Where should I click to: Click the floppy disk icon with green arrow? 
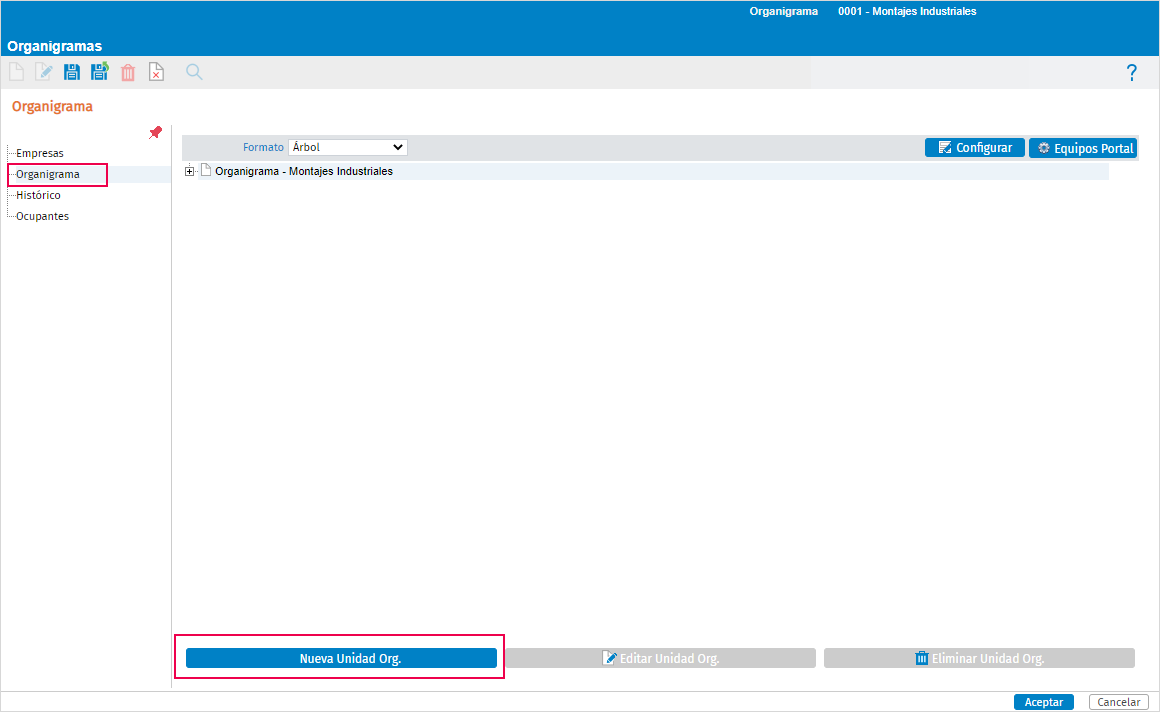point(99,72)
